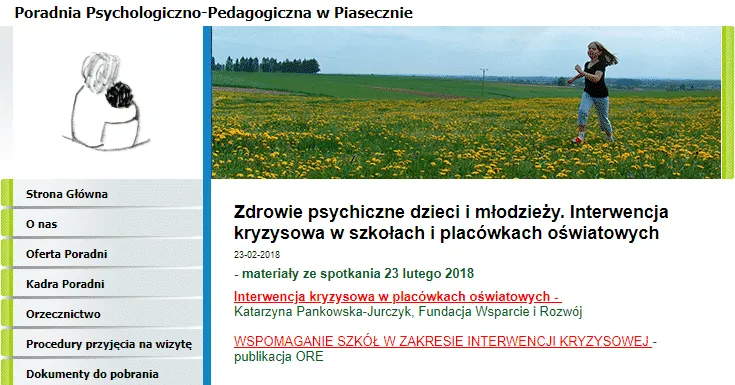Click the article heading Zdrowie psychiczne dzieci i młodzieży
The height and width of the screenshot is (385, 735).
click(451, 222)
